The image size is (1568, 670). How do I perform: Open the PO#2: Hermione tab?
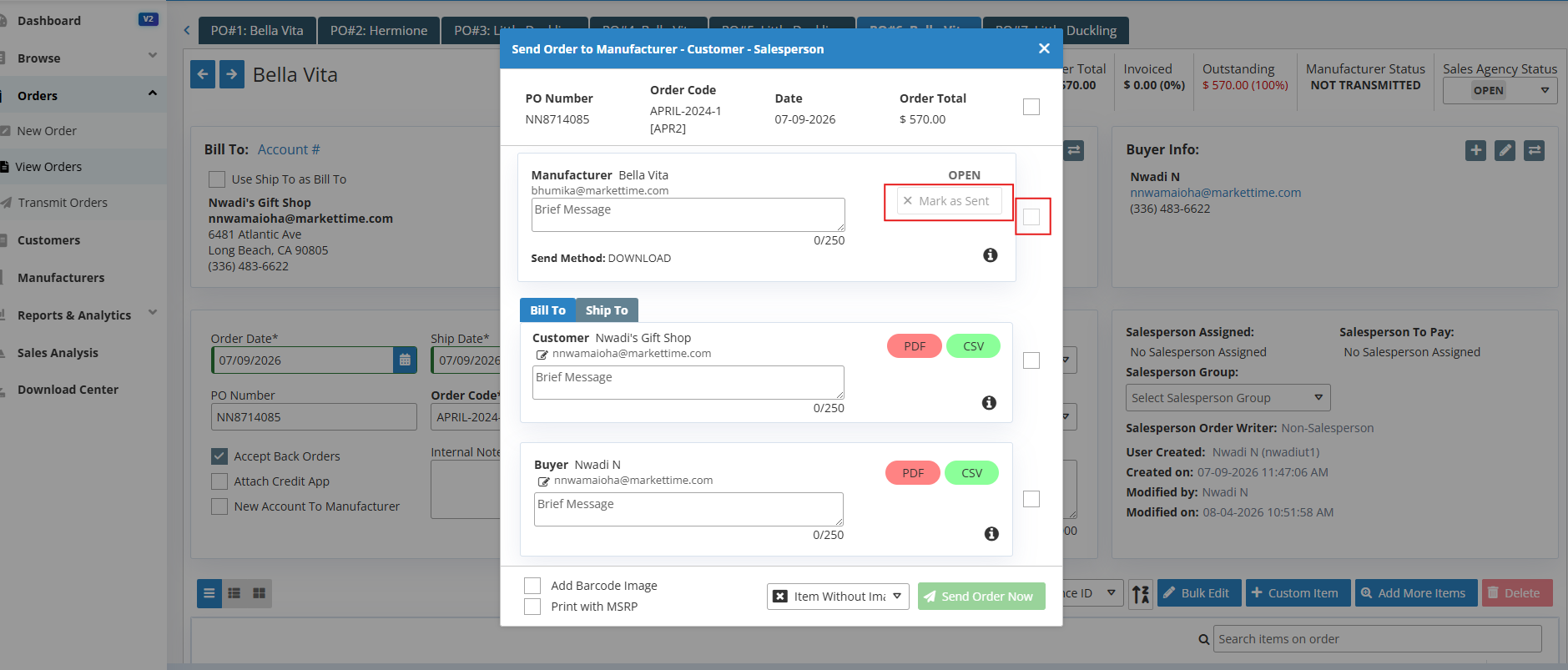click(x=379, y=31)
